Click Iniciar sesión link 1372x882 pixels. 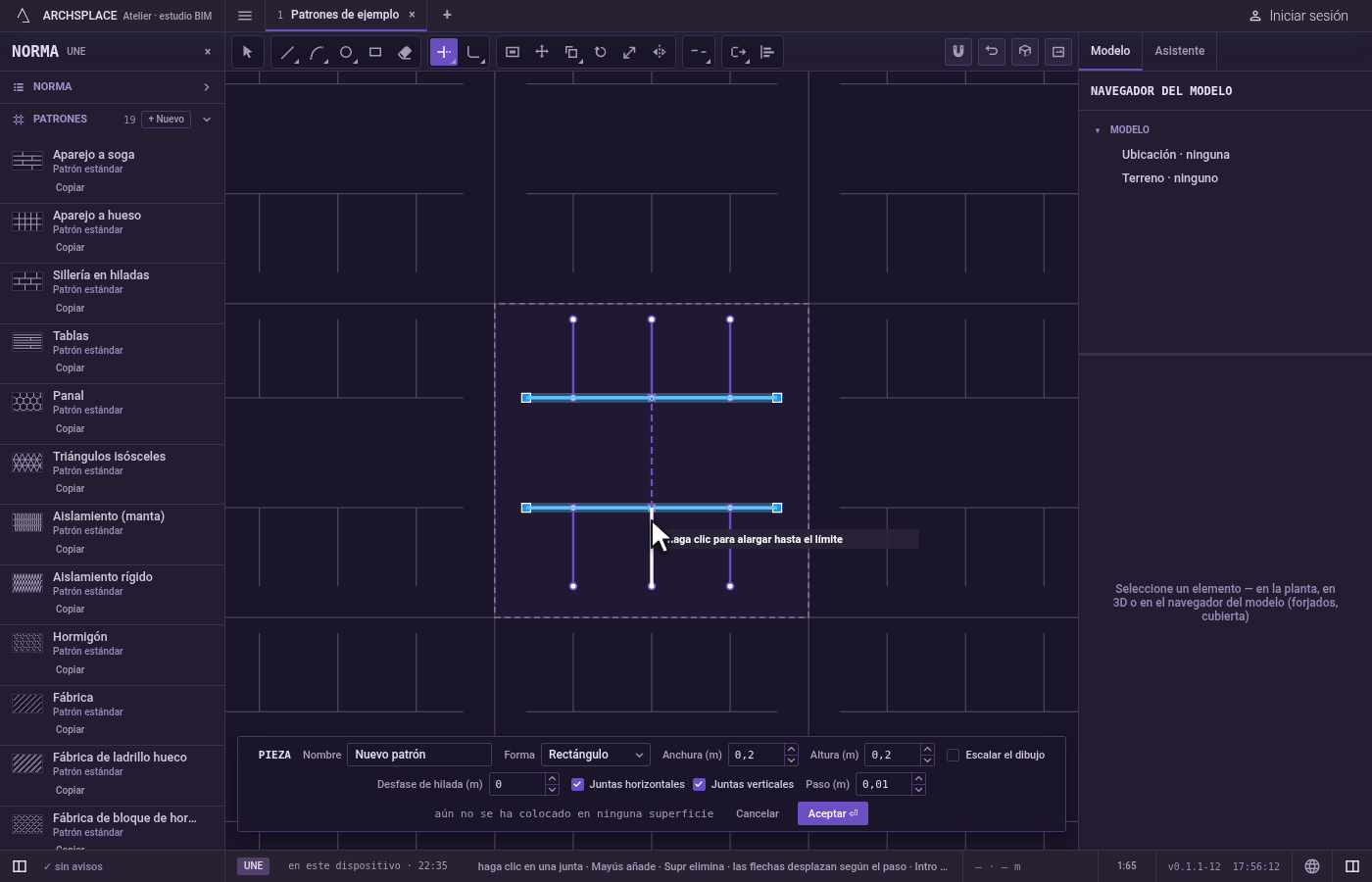(x=1298, y=16)
